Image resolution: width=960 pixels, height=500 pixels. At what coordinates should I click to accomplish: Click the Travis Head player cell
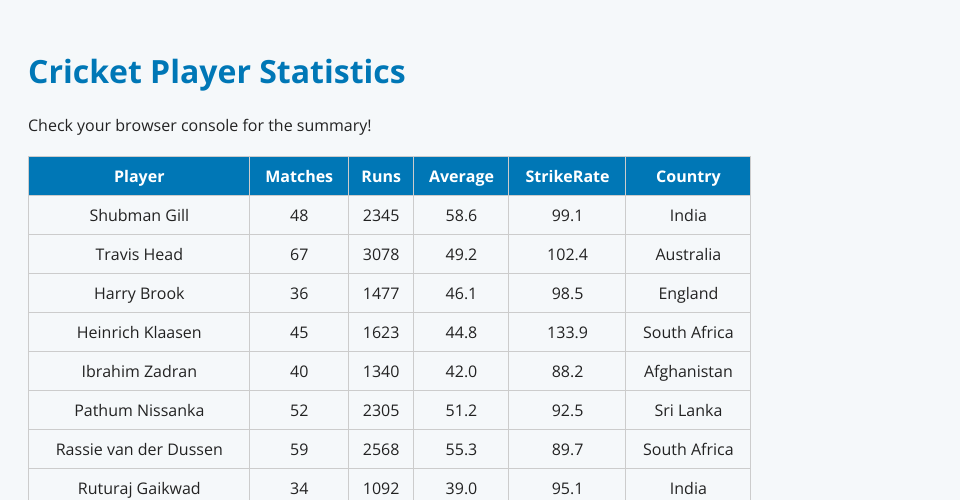139,254
